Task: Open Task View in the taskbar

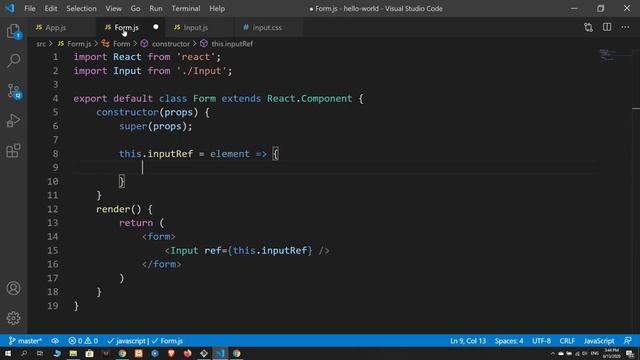Action: click(40, 353)
